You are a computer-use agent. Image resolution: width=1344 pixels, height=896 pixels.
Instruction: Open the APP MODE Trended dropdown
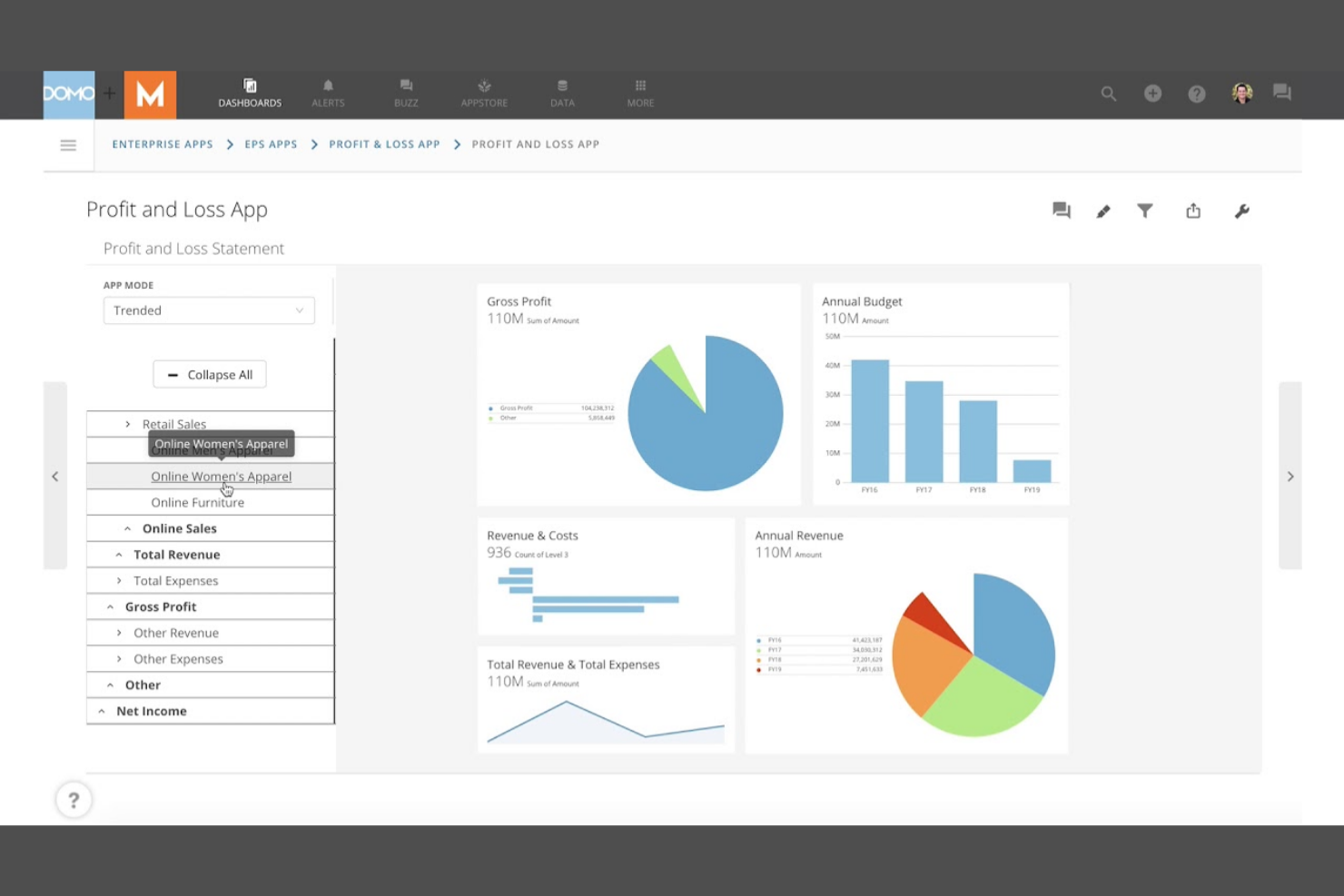(x=209, y=310)
